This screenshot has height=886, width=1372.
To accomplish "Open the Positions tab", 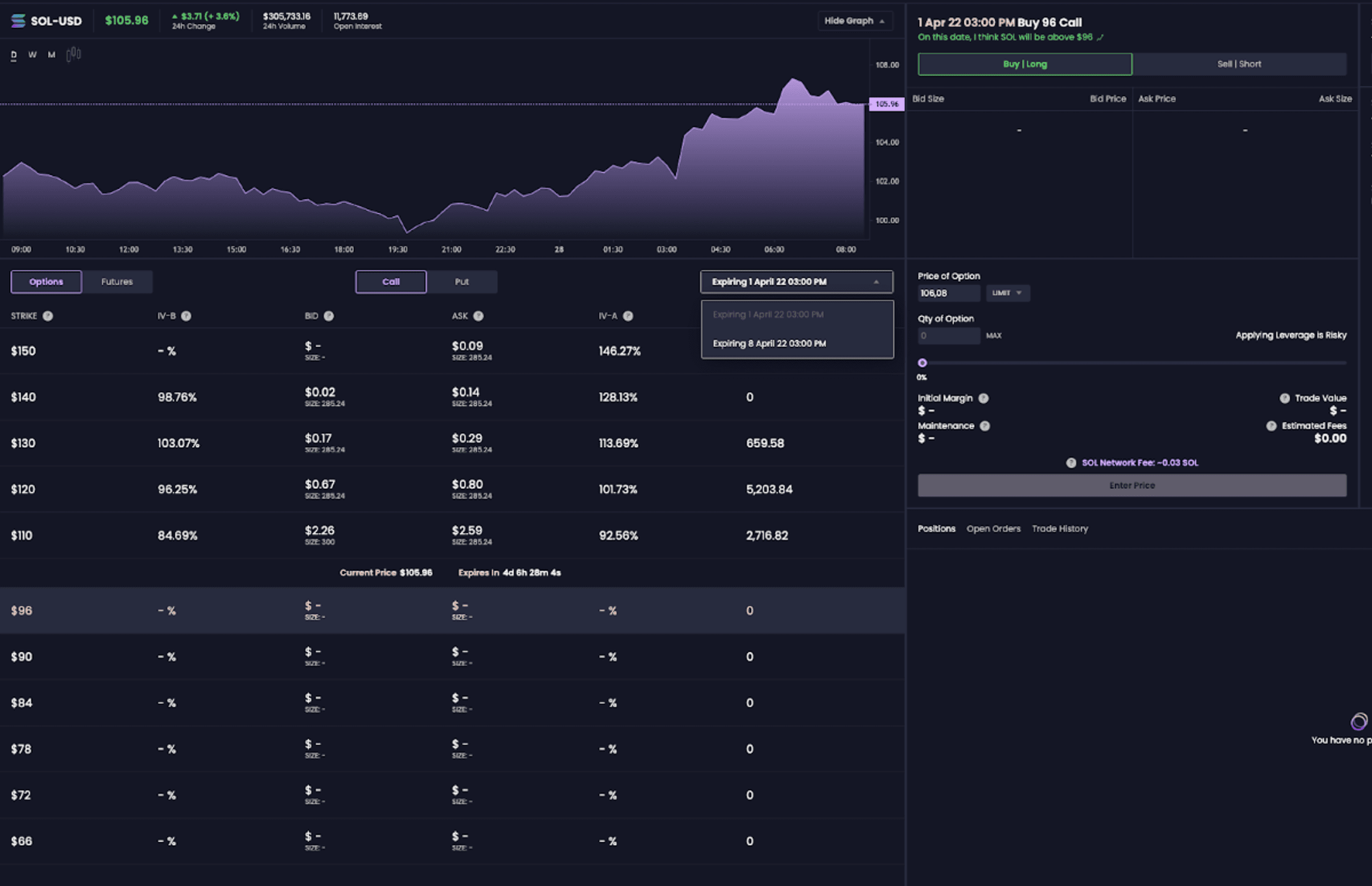I will [936, 528].
